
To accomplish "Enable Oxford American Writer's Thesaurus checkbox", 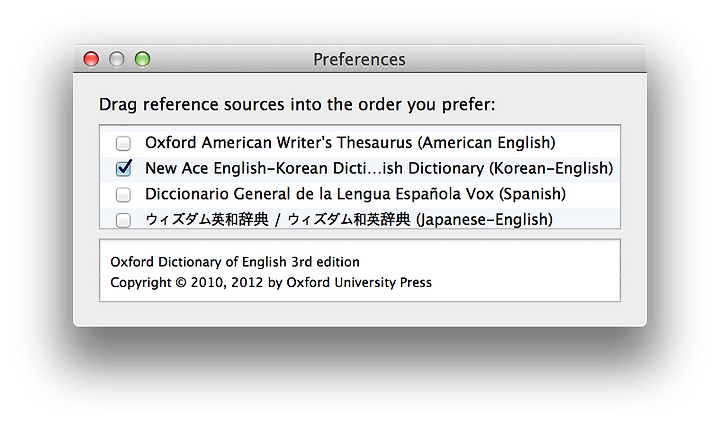I will (123, 143).
